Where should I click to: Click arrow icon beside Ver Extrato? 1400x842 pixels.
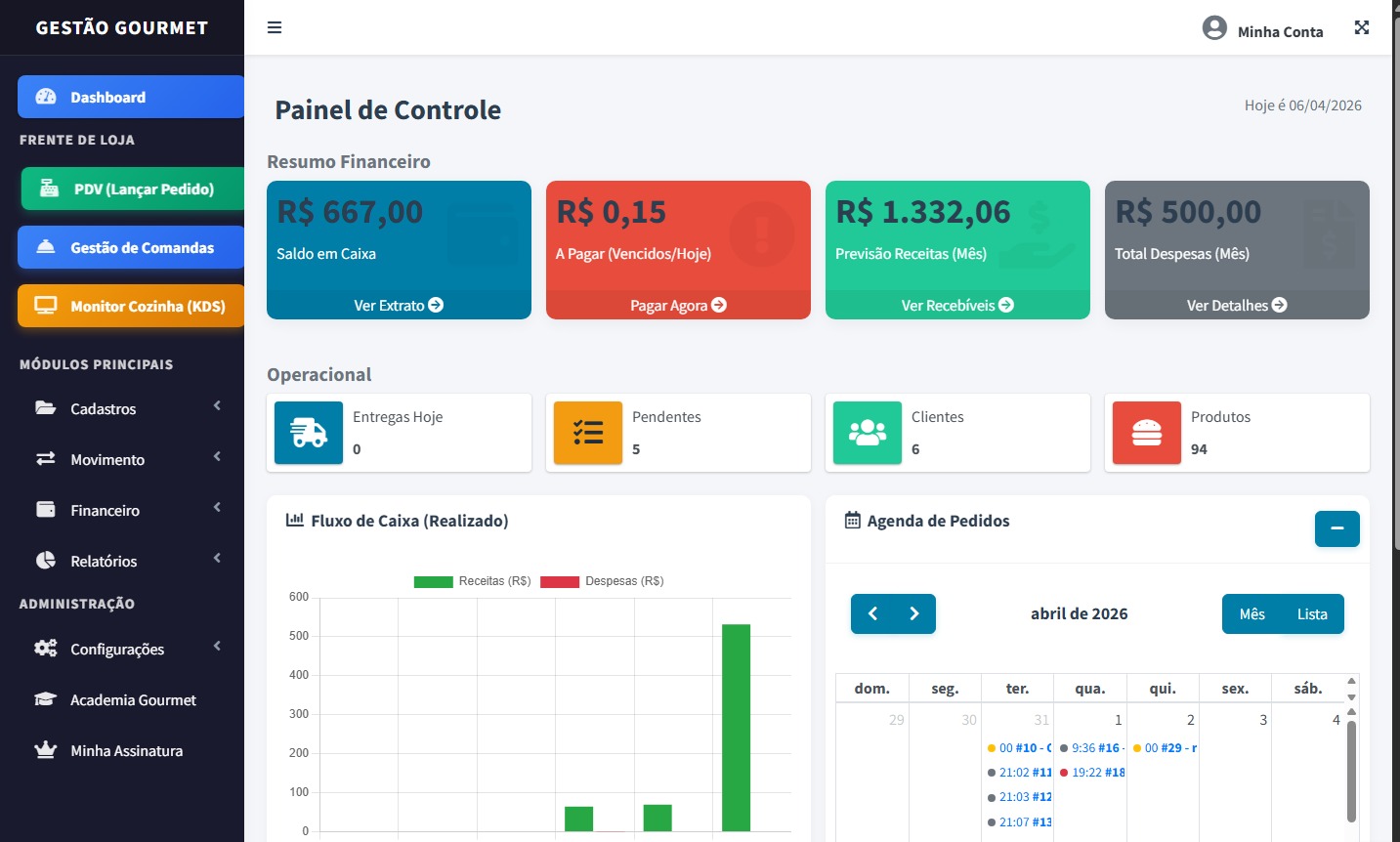[436, 305]
